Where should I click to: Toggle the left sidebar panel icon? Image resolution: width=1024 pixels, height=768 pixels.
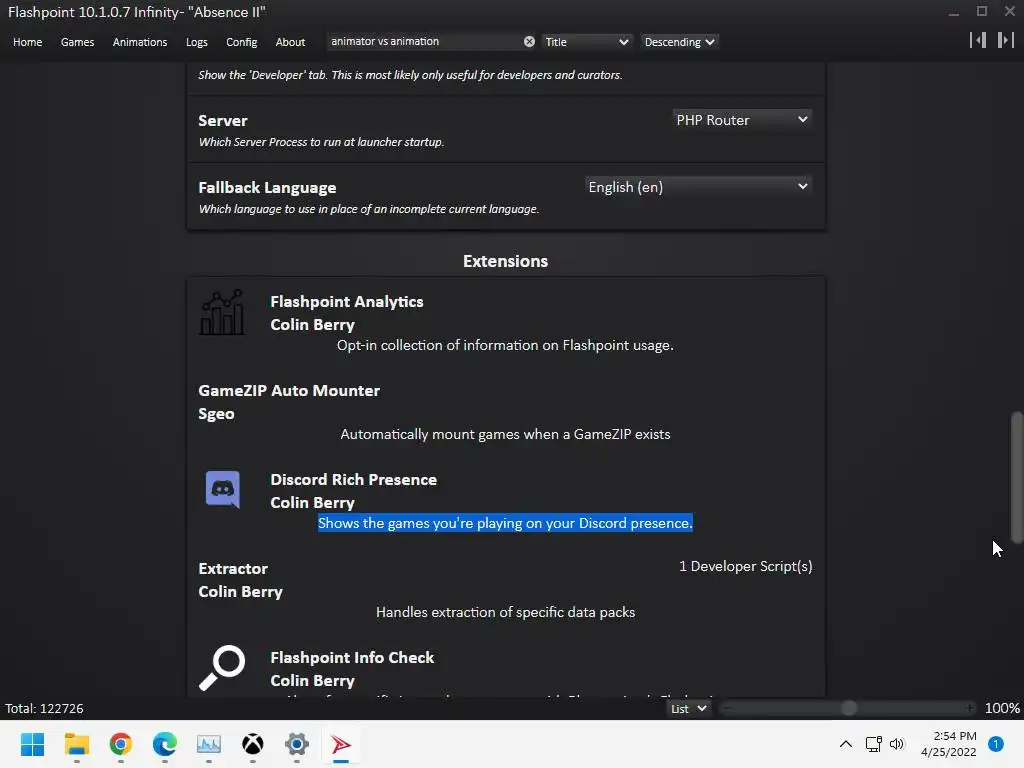click(x=978, y=40)
